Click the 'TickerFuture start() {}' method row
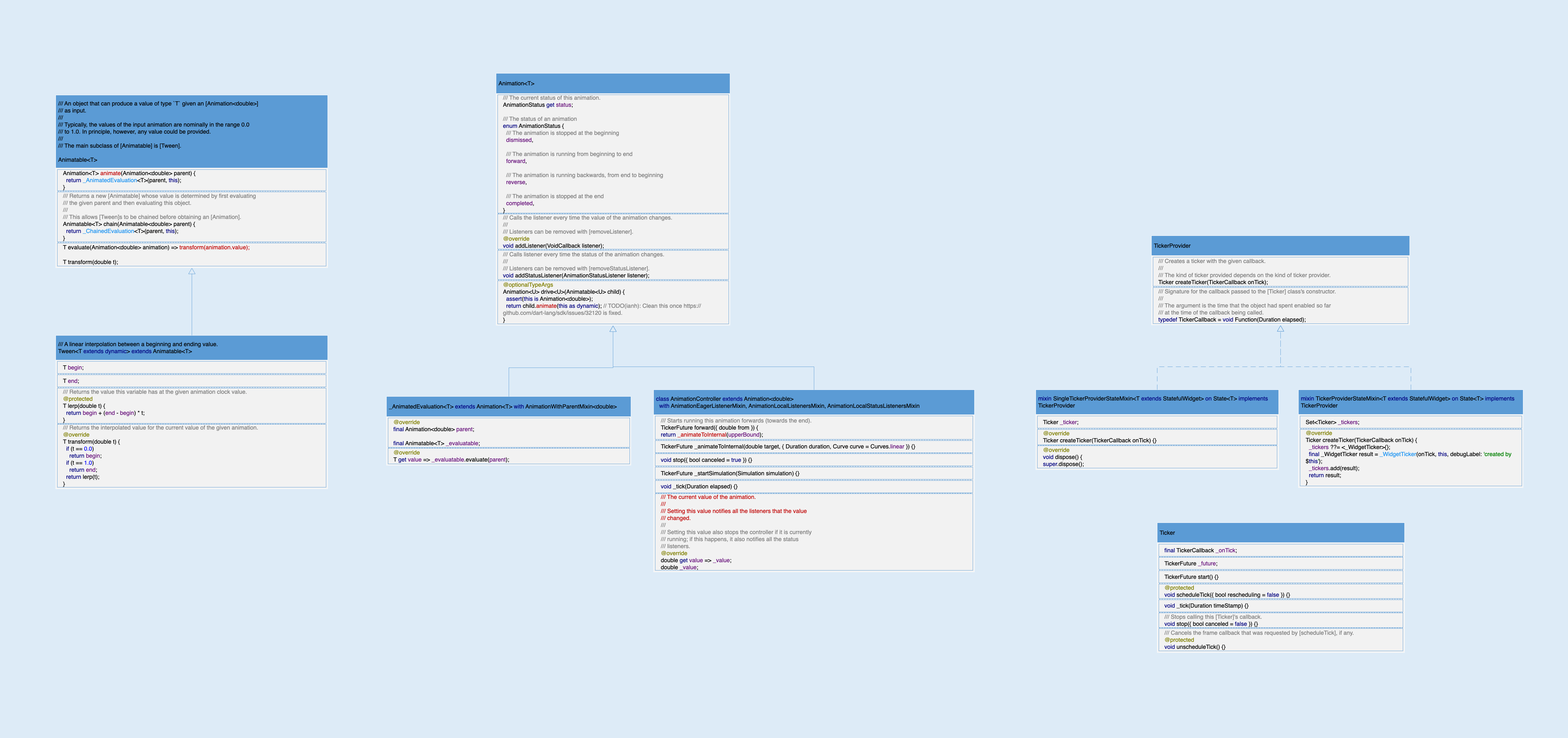 [x=1280, y=577]
